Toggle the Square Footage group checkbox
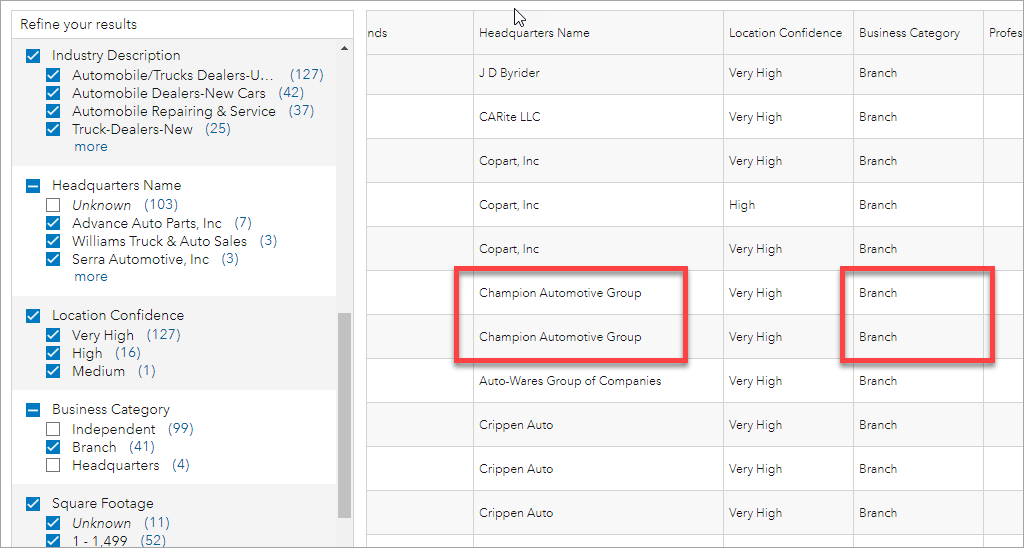 click(x=33, y=504)
